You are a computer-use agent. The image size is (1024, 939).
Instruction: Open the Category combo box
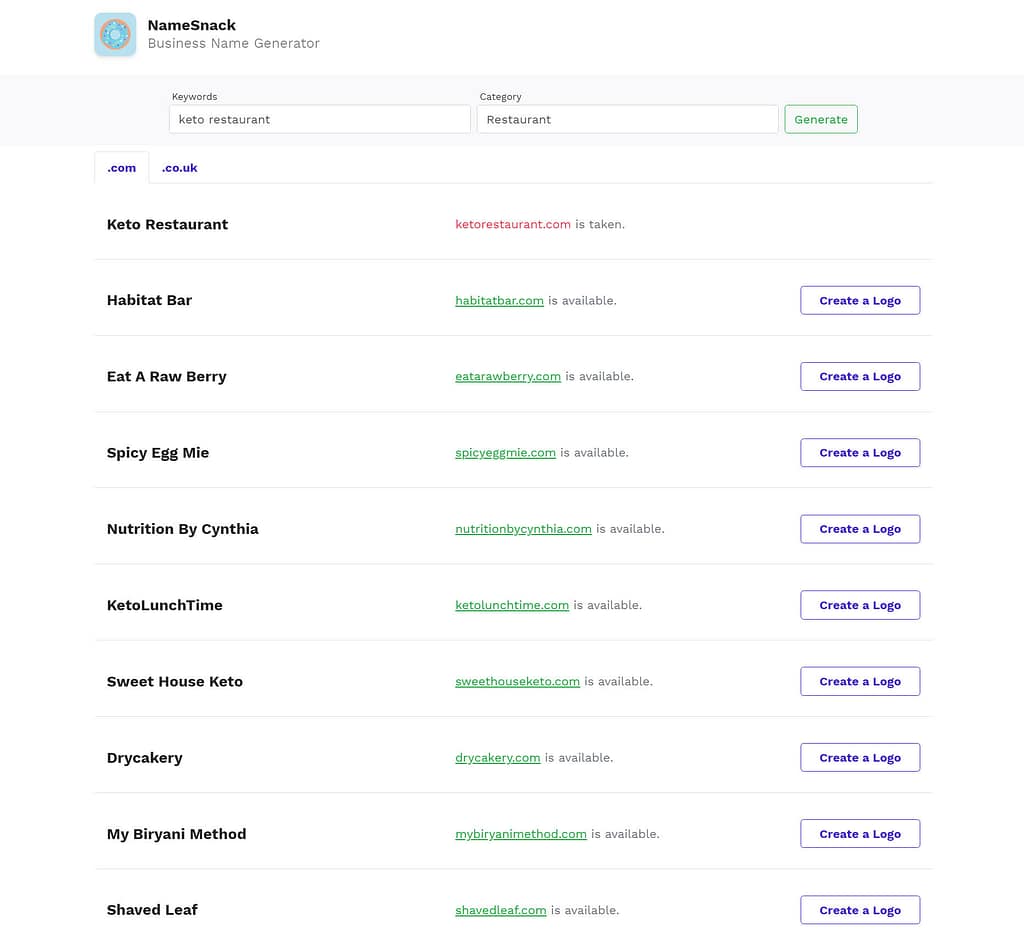(x=627, y=119)
